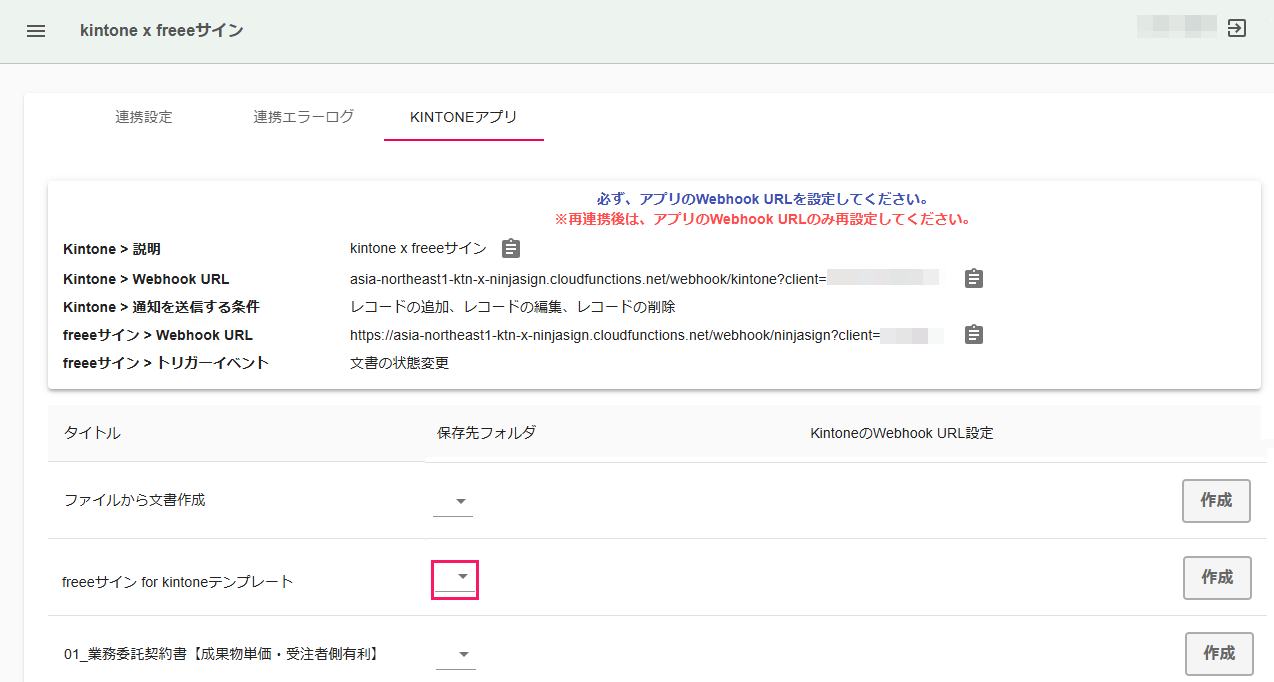Click the KintoneのWebhook URL設定 column header

click(x=901, y=433)
